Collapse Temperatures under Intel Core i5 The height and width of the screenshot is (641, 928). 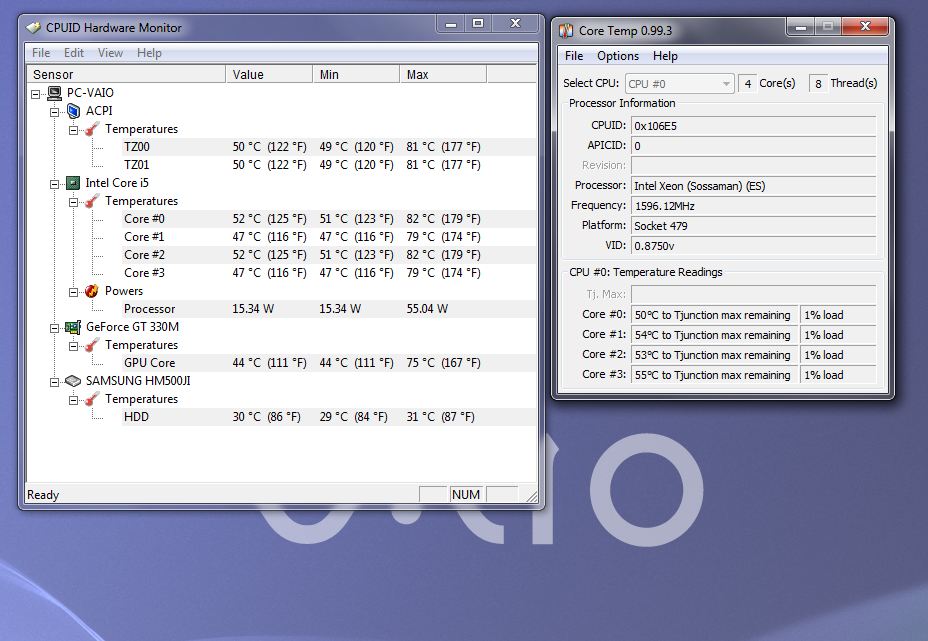pyautogui.click(x=73, y=202)
